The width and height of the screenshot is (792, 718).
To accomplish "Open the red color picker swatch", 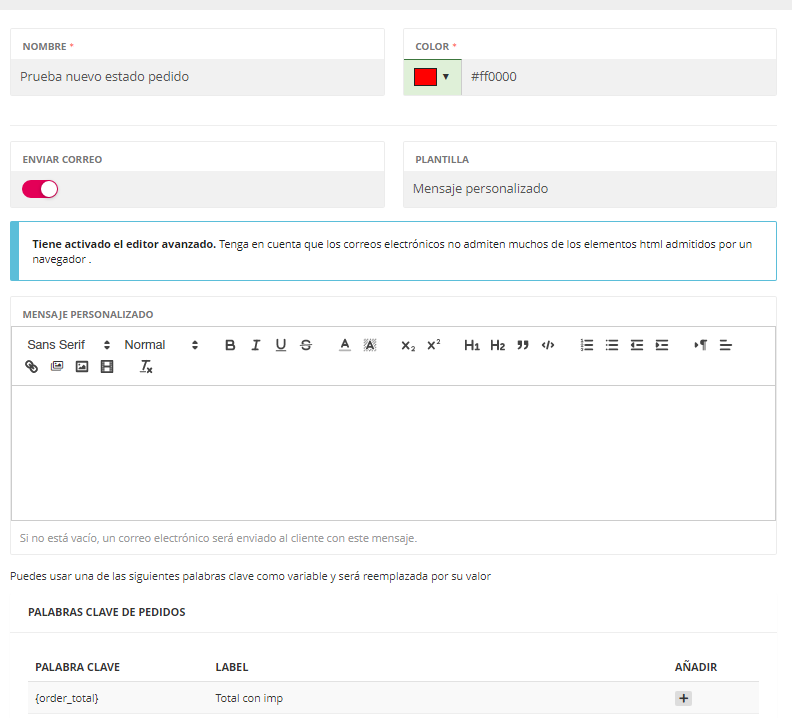I will click(x=432, y=77).
